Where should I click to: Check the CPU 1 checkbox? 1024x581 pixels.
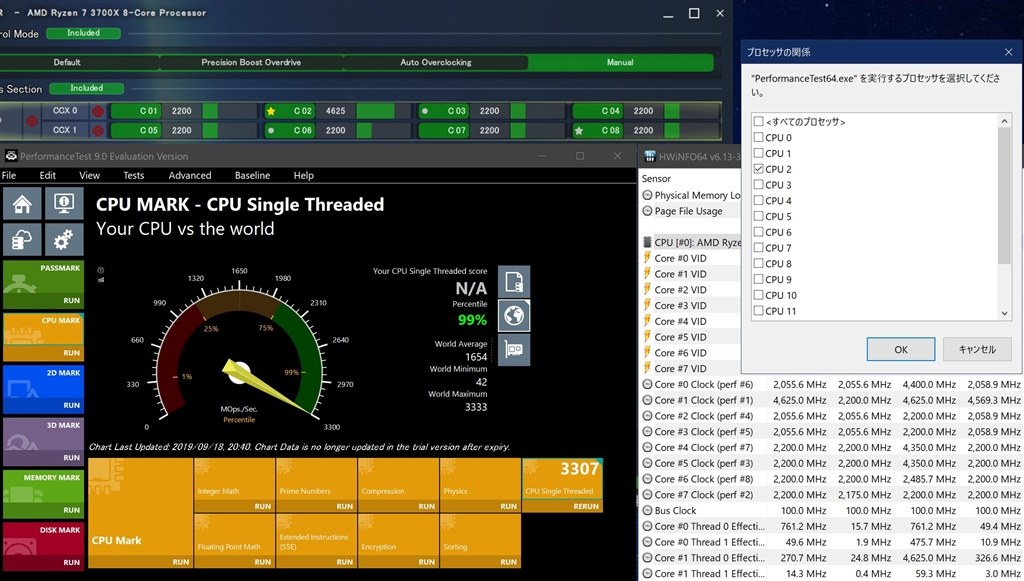[758, 153]
